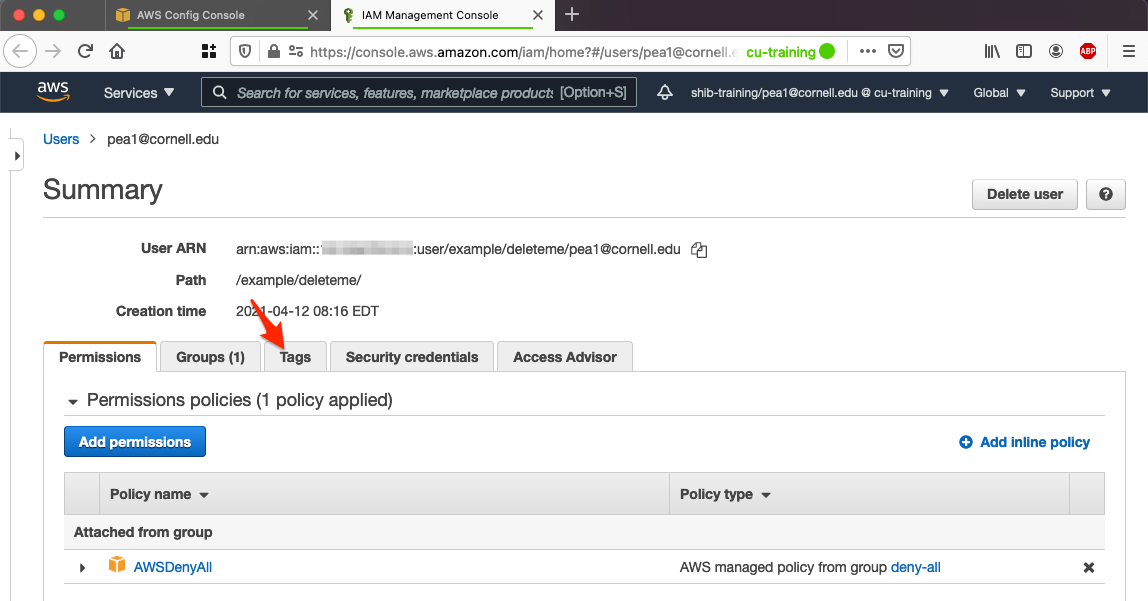Click the Attached from group row
This screenshot has height=601, width=1148.
pyautogui.click(x=584, y=532)
